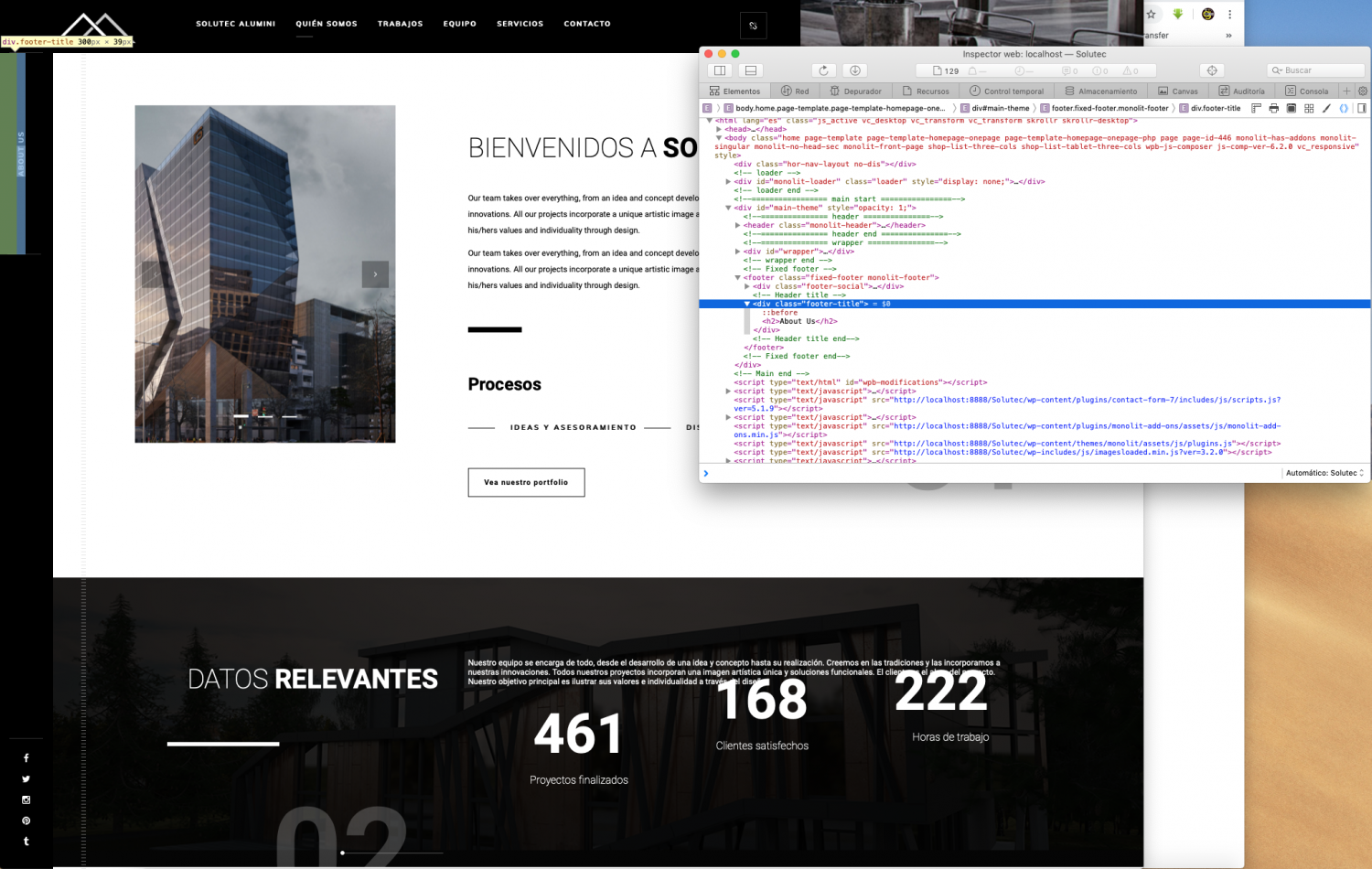Open the Tumblr social icon
Viewport: 1372px width, 869px height.
[x=26, y=841]
